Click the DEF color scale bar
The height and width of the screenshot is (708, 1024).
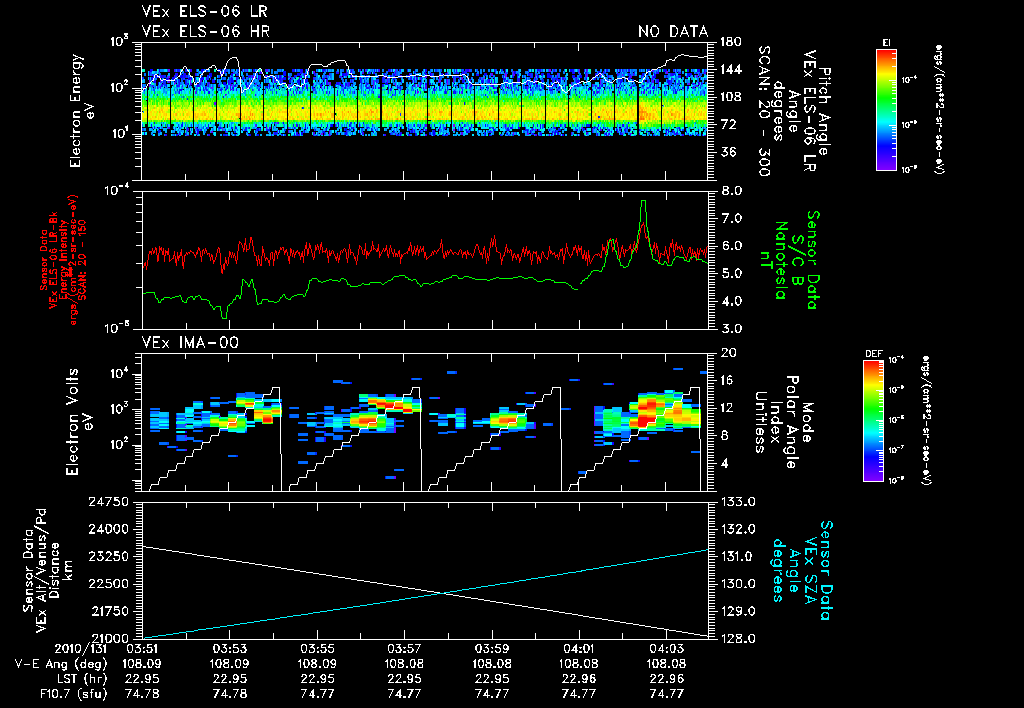coord(872,420)
